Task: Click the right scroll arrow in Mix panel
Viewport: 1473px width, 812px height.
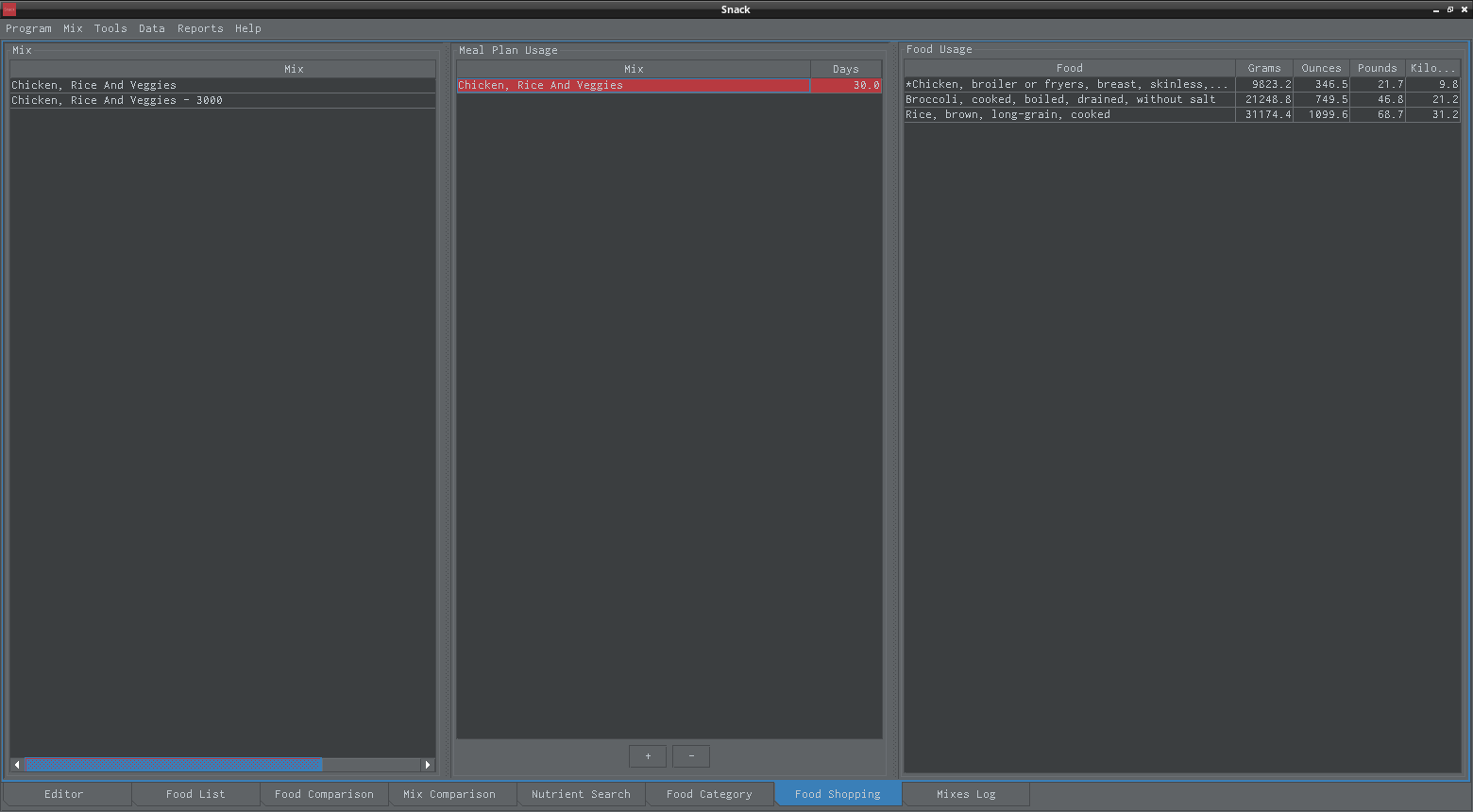Action: pyautogui.click(x=428, y=765)
